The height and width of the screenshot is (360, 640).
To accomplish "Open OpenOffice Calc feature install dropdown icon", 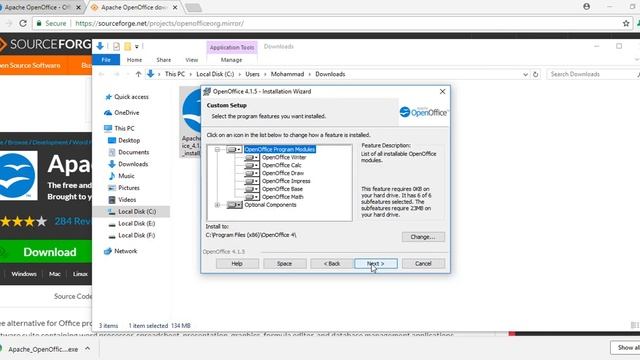I will point(251,165).
